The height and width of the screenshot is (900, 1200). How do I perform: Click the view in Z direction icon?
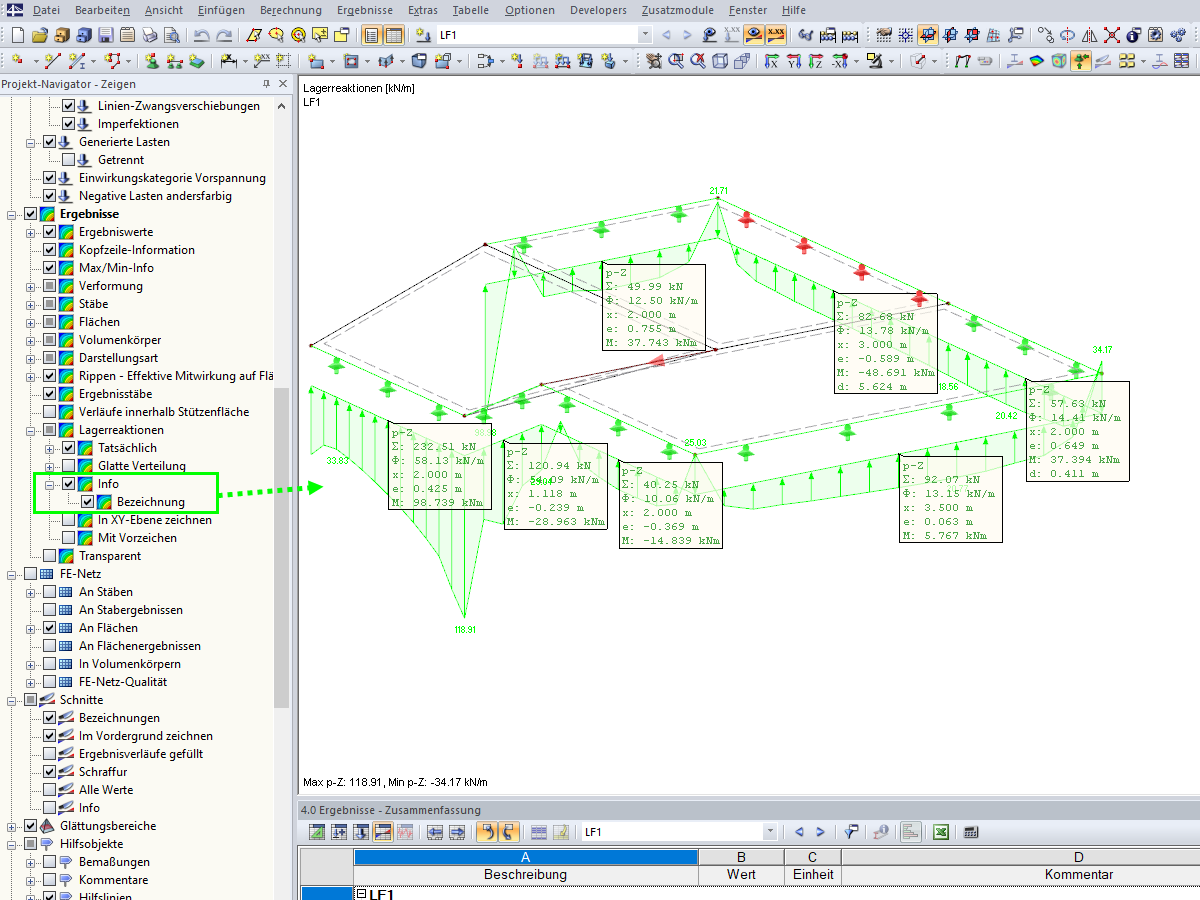click(815, 61)
